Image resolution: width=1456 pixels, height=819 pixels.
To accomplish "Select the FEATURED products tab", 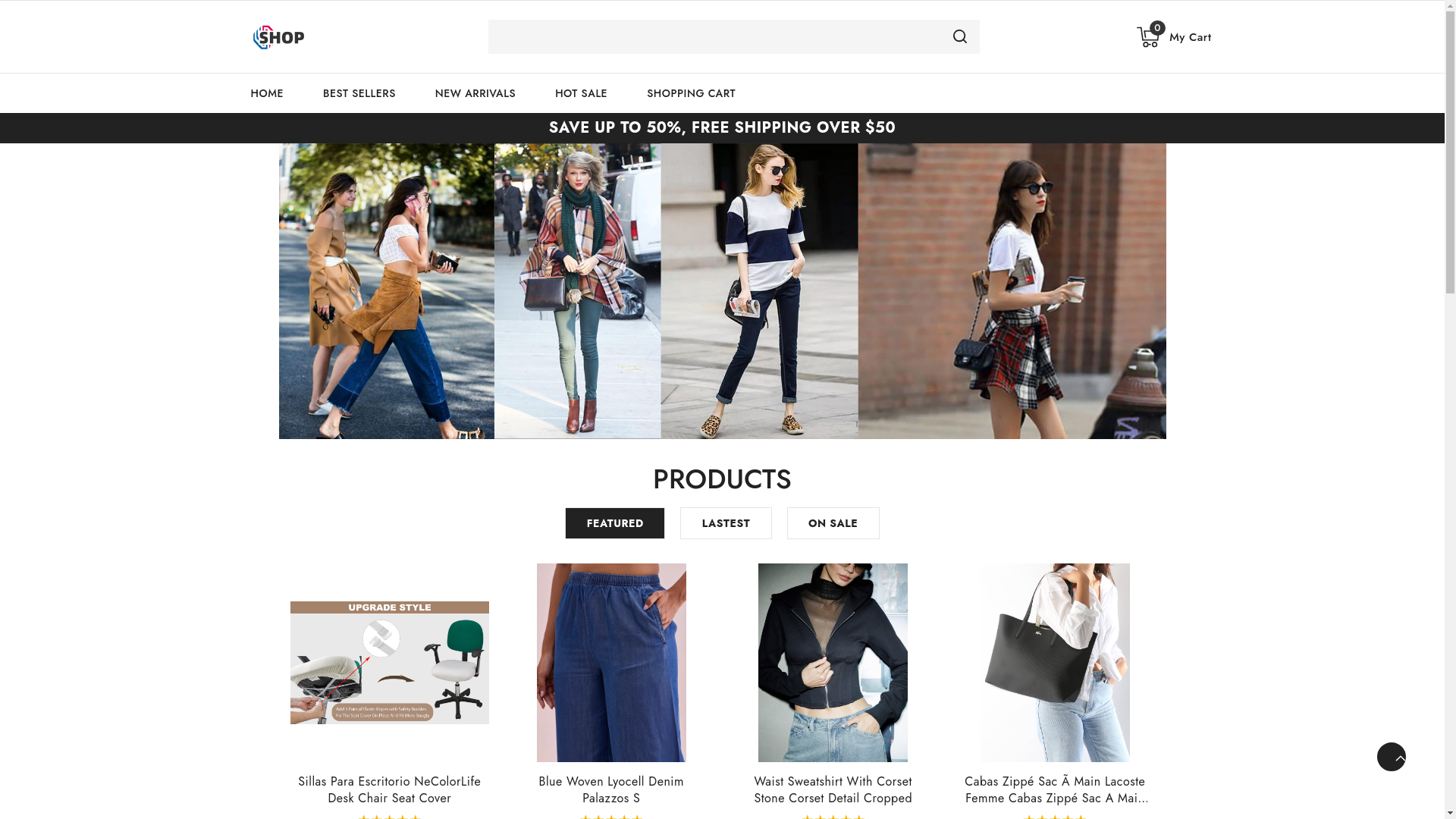I will [614, 523].
